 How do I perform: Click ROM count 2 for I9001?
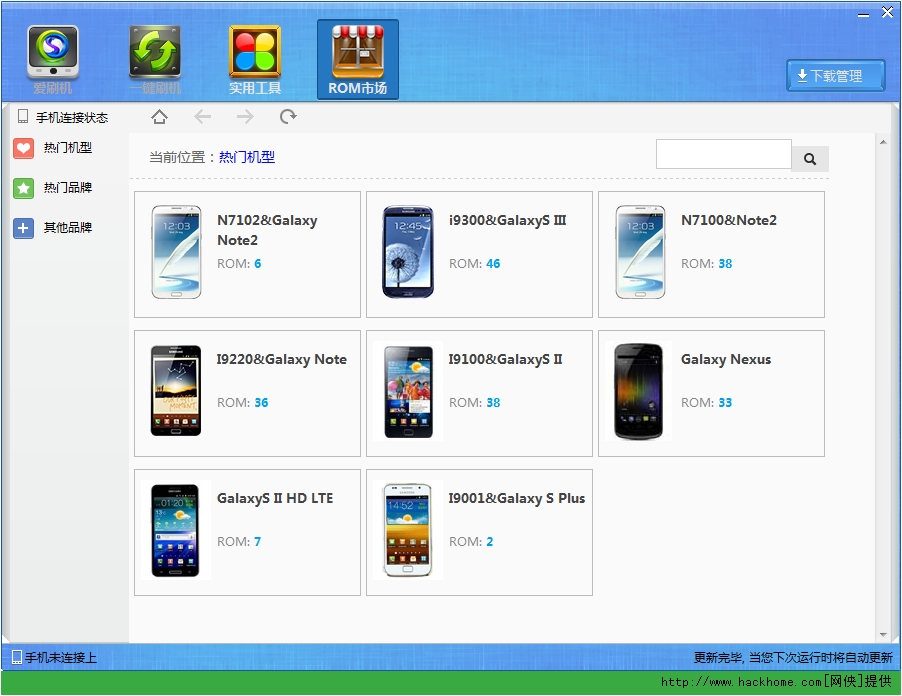pyautogui.click(x=490, y=541)
